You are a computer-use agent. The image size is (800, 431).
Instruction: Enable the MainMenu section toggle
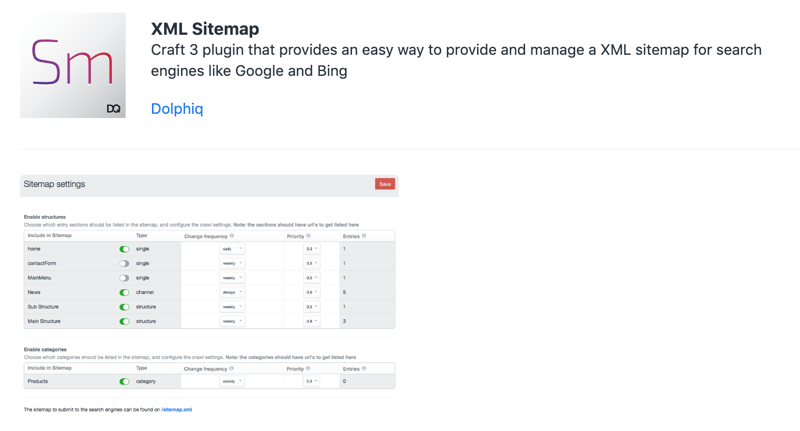point(124,278)
